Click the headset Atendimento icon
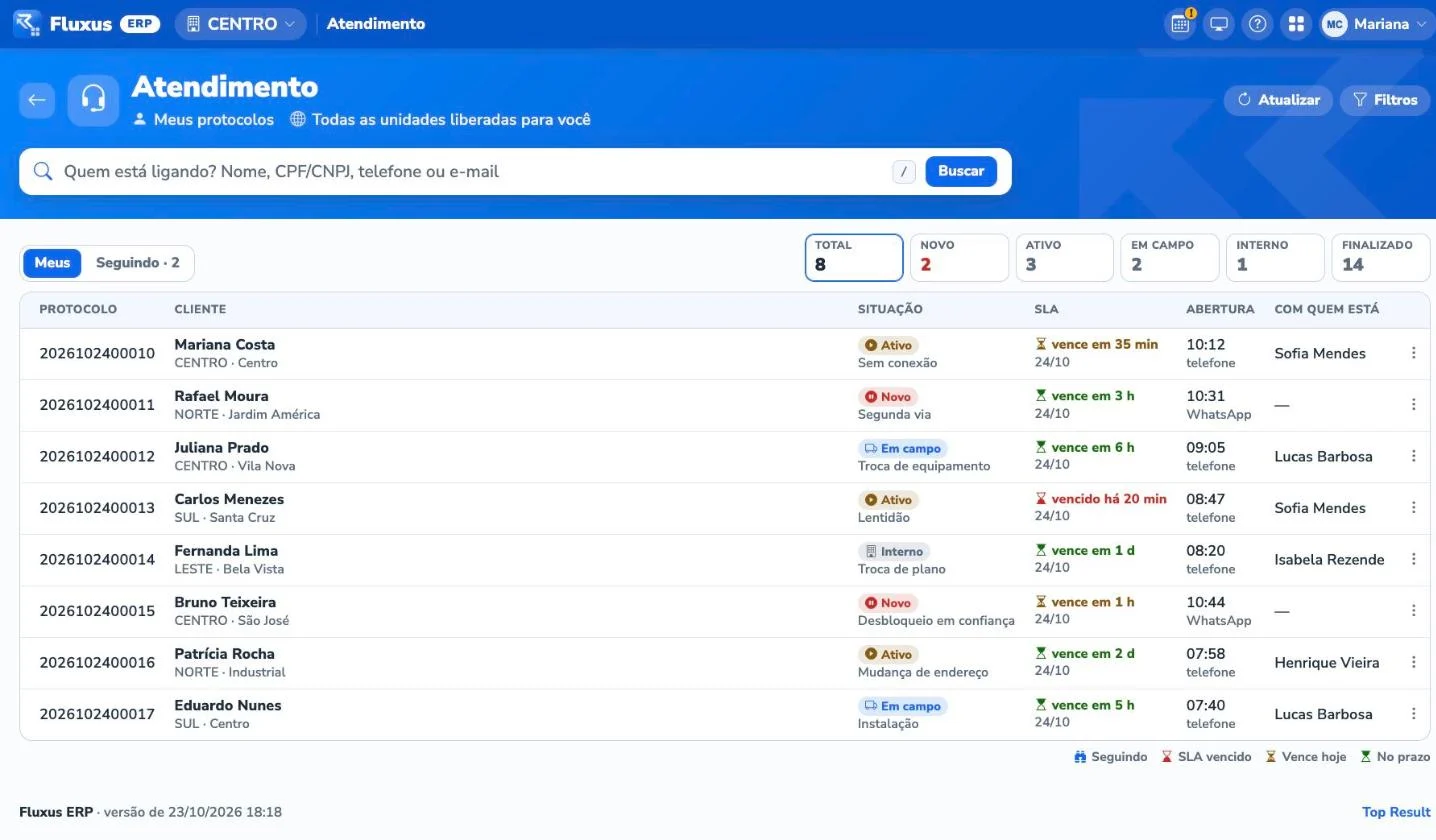Viewport: 1436px width, 840px height. (x=93, y=100)
